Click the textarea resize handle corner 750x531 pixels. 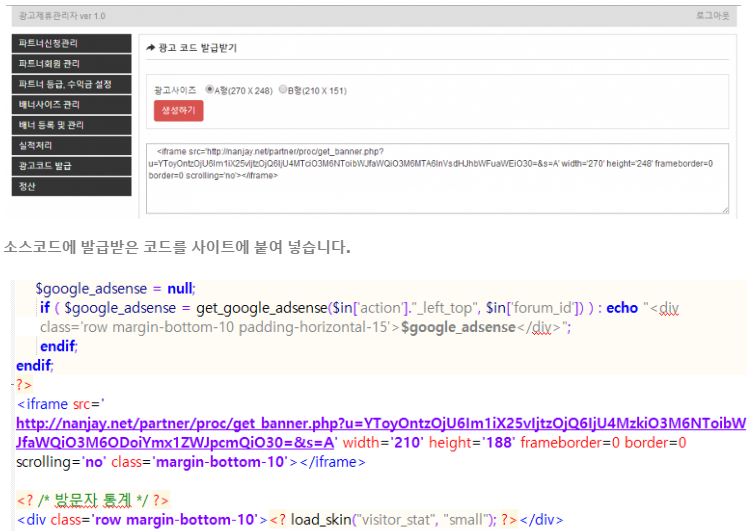pyautogui.click(x=724, y=209)
